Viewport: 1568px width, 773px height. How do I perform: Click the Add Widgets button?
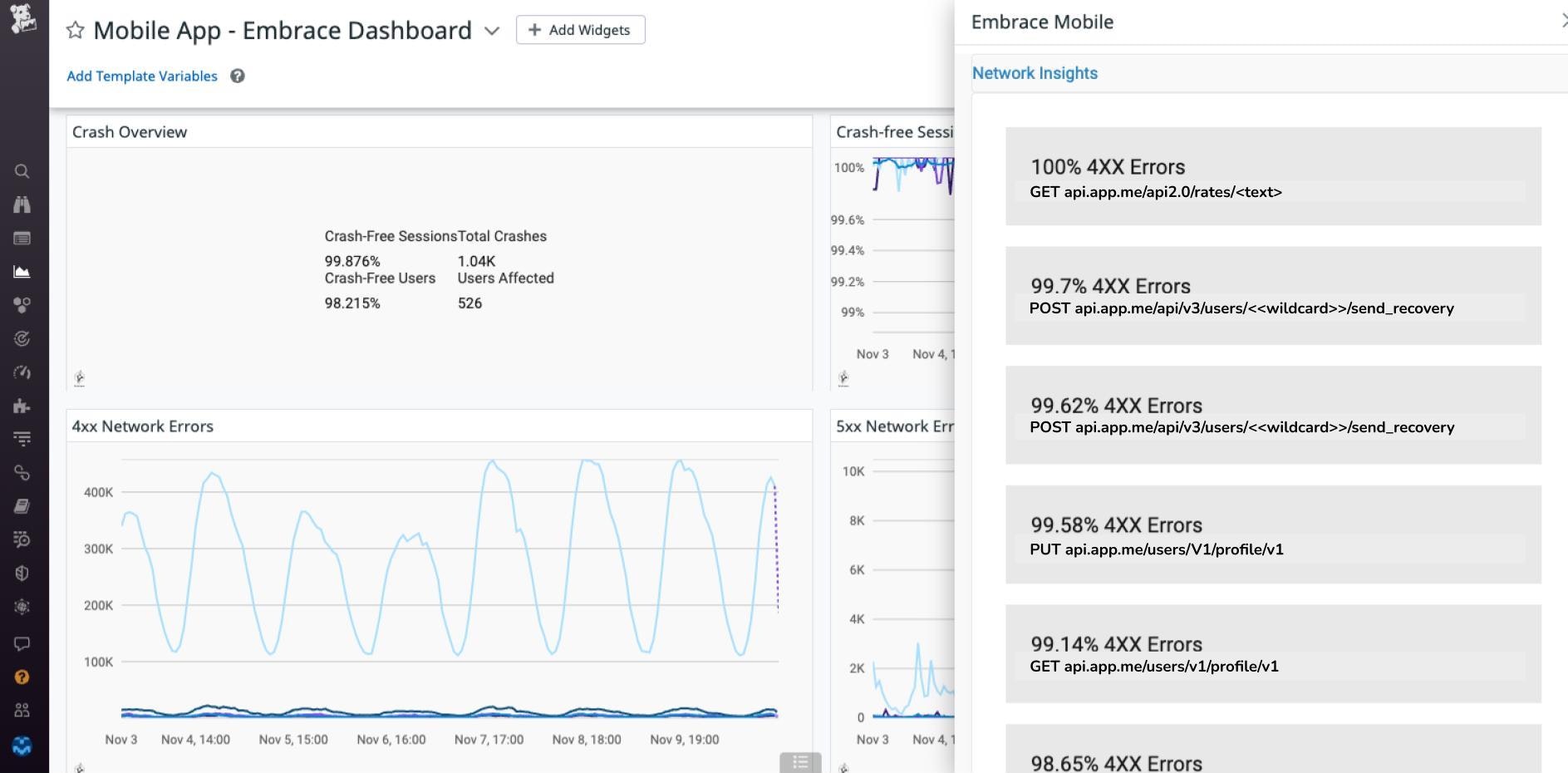coord(580,30)
